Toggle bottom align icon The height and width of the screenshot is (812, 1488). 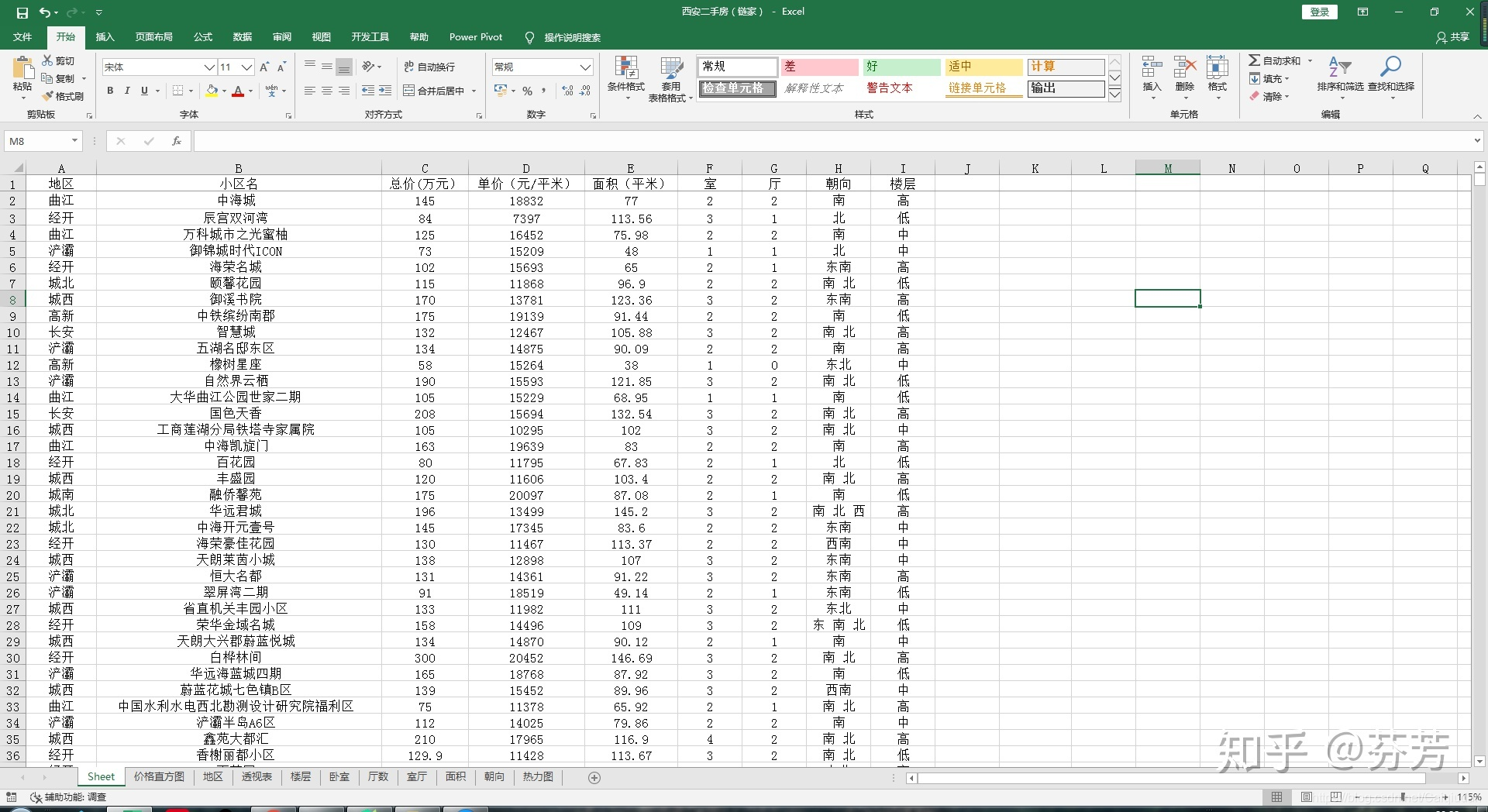coord(344,67)
